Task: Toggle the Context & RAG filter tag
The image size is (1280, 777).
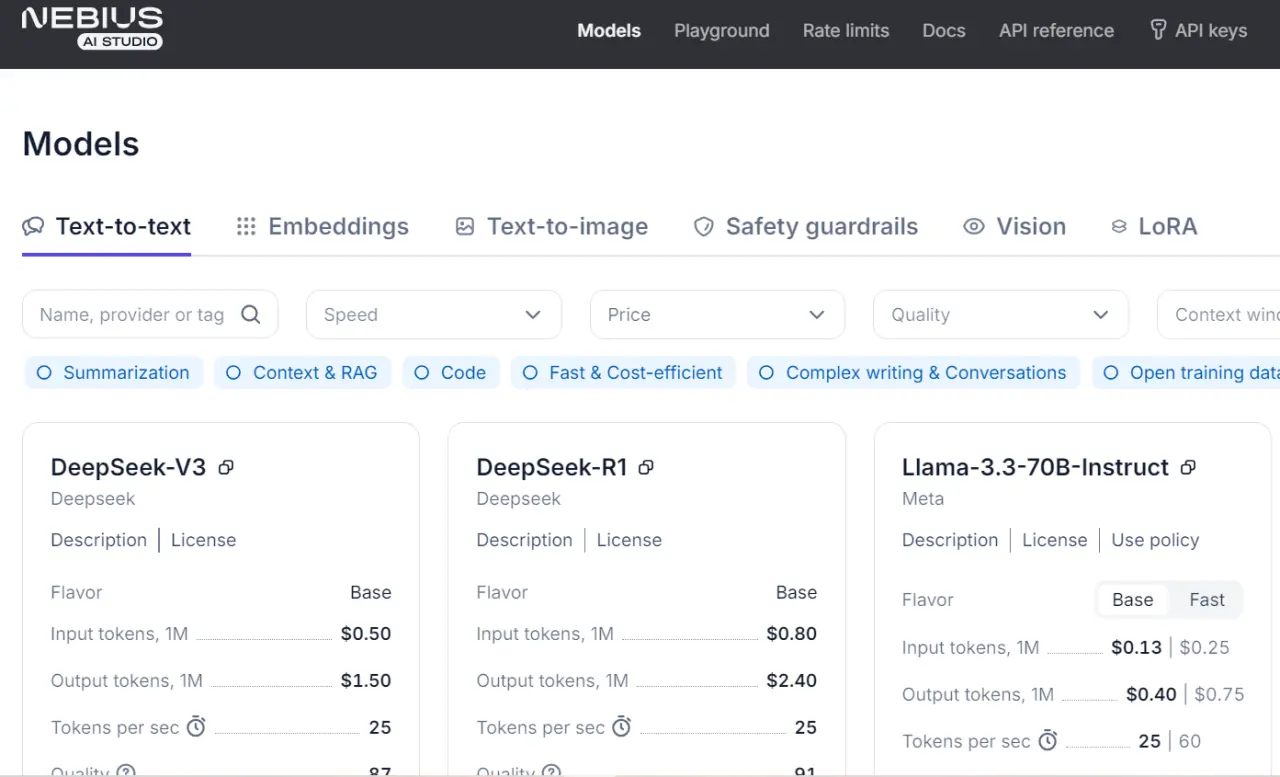Action: [303, 373]
